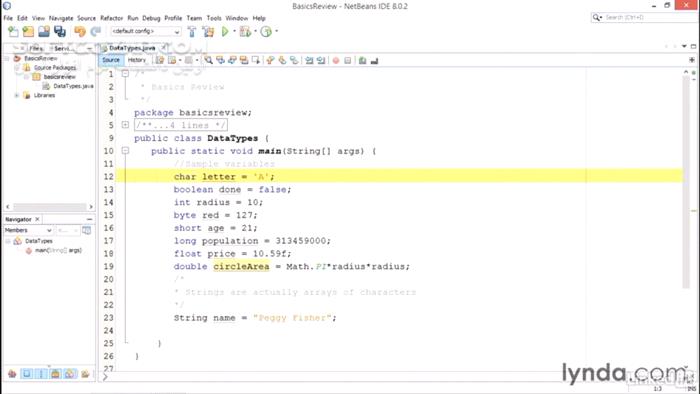
Task: Select the DataTypes.java editor tab
Action: pos(132,48)
